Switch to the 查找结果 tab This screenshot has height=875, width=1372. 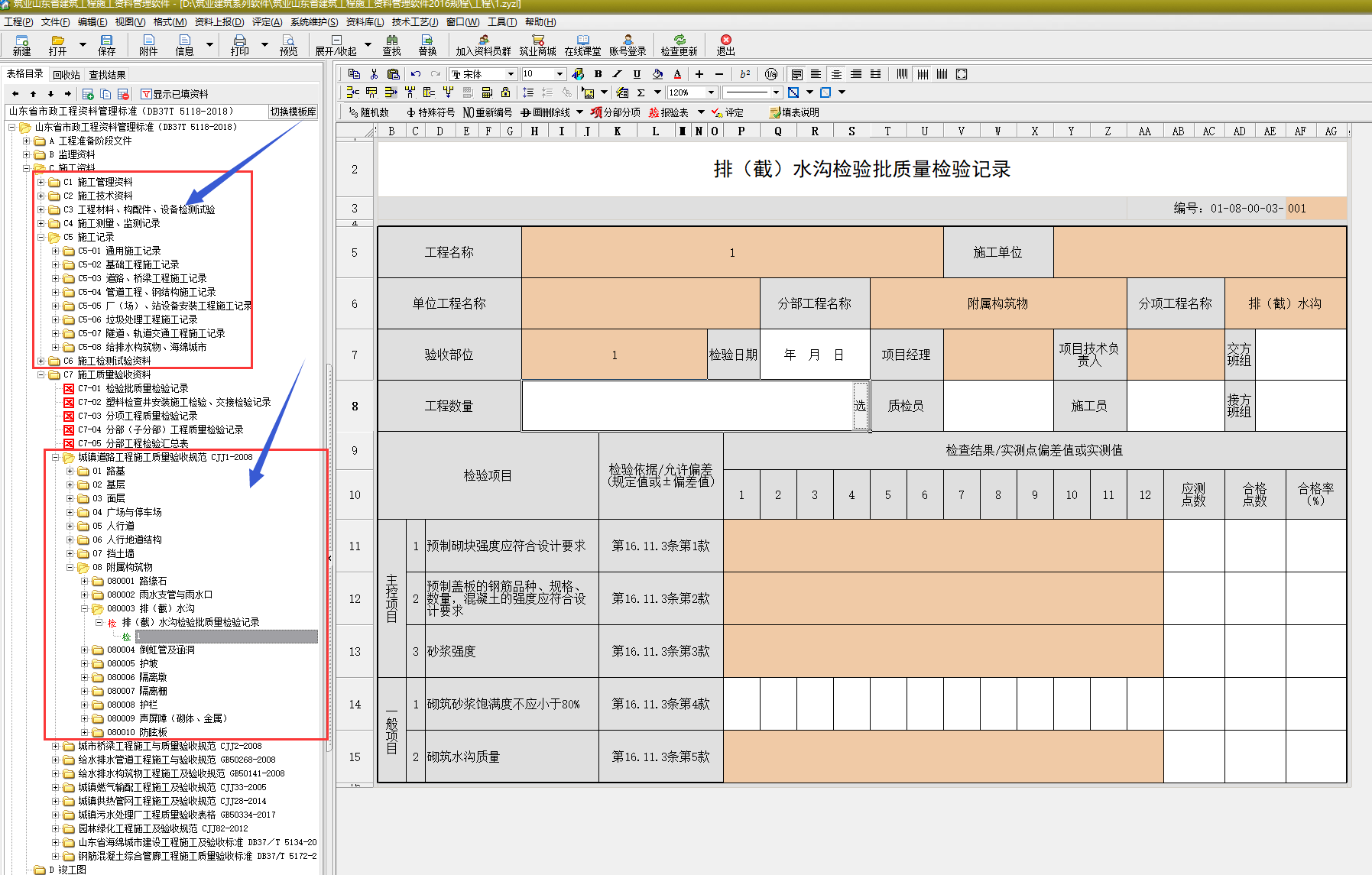(x=107, y=75)
